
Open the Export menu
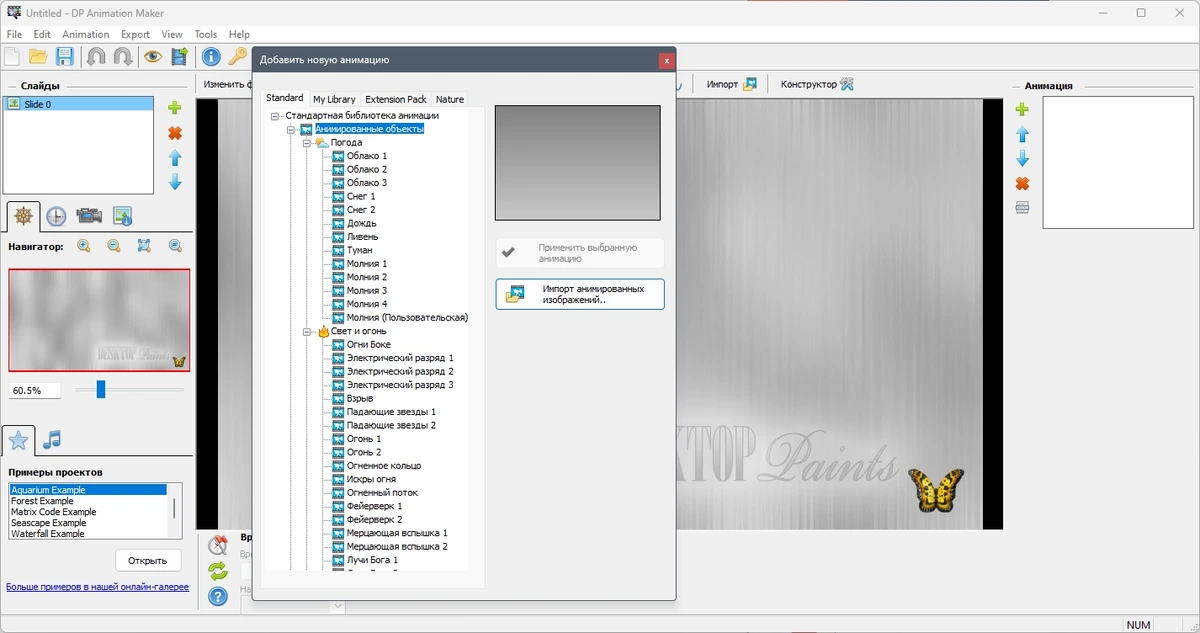tap(135, 34)
